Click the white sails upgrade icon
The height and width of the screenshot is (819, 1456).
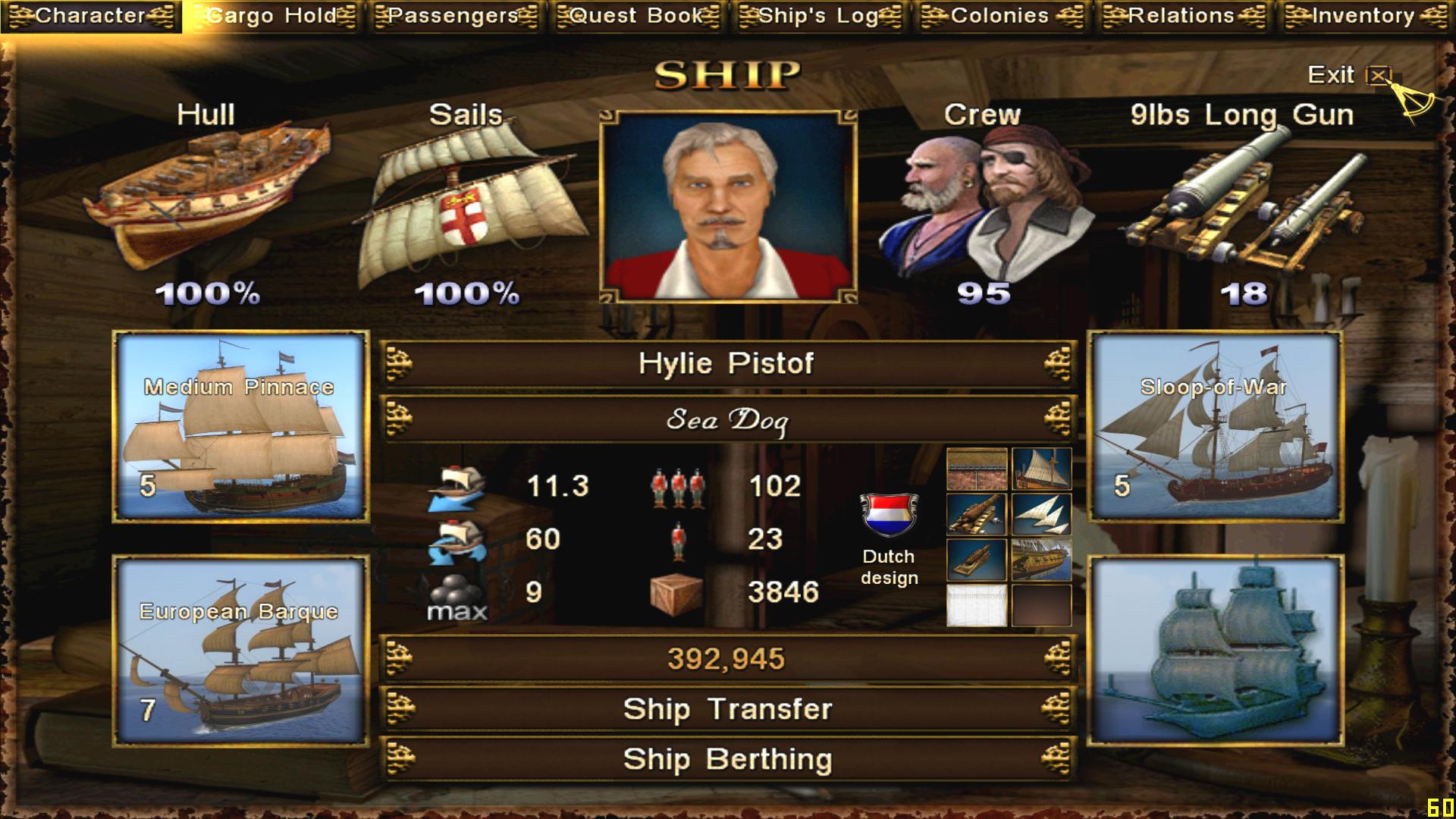coord(1041,515)
